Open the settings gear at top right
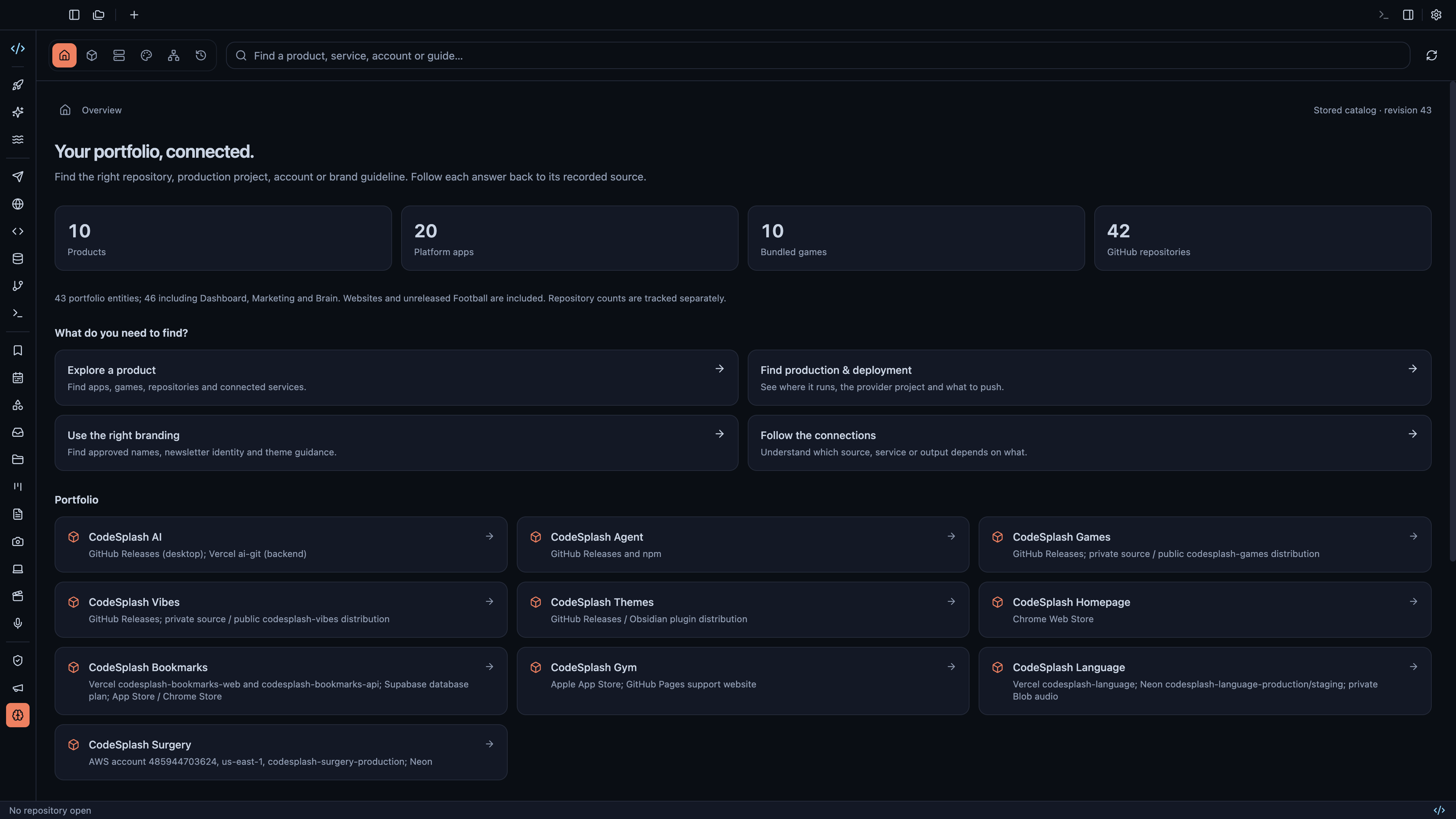This screenshot has width=1456, height=819. pos(1436,15)
